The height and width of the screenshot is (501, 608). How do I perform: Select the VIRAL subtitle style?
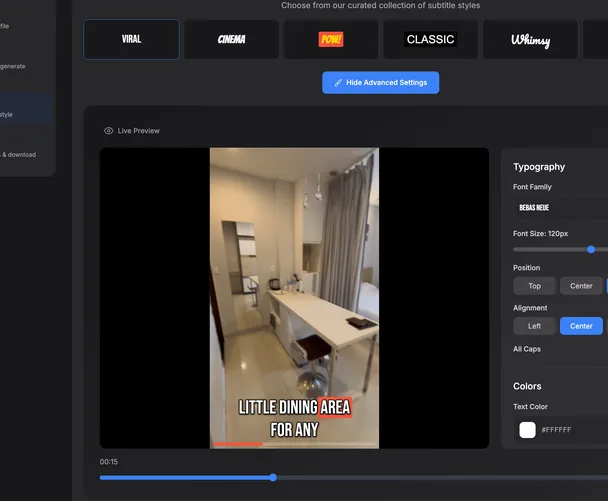pyautogui.click(x=131, y=39)
